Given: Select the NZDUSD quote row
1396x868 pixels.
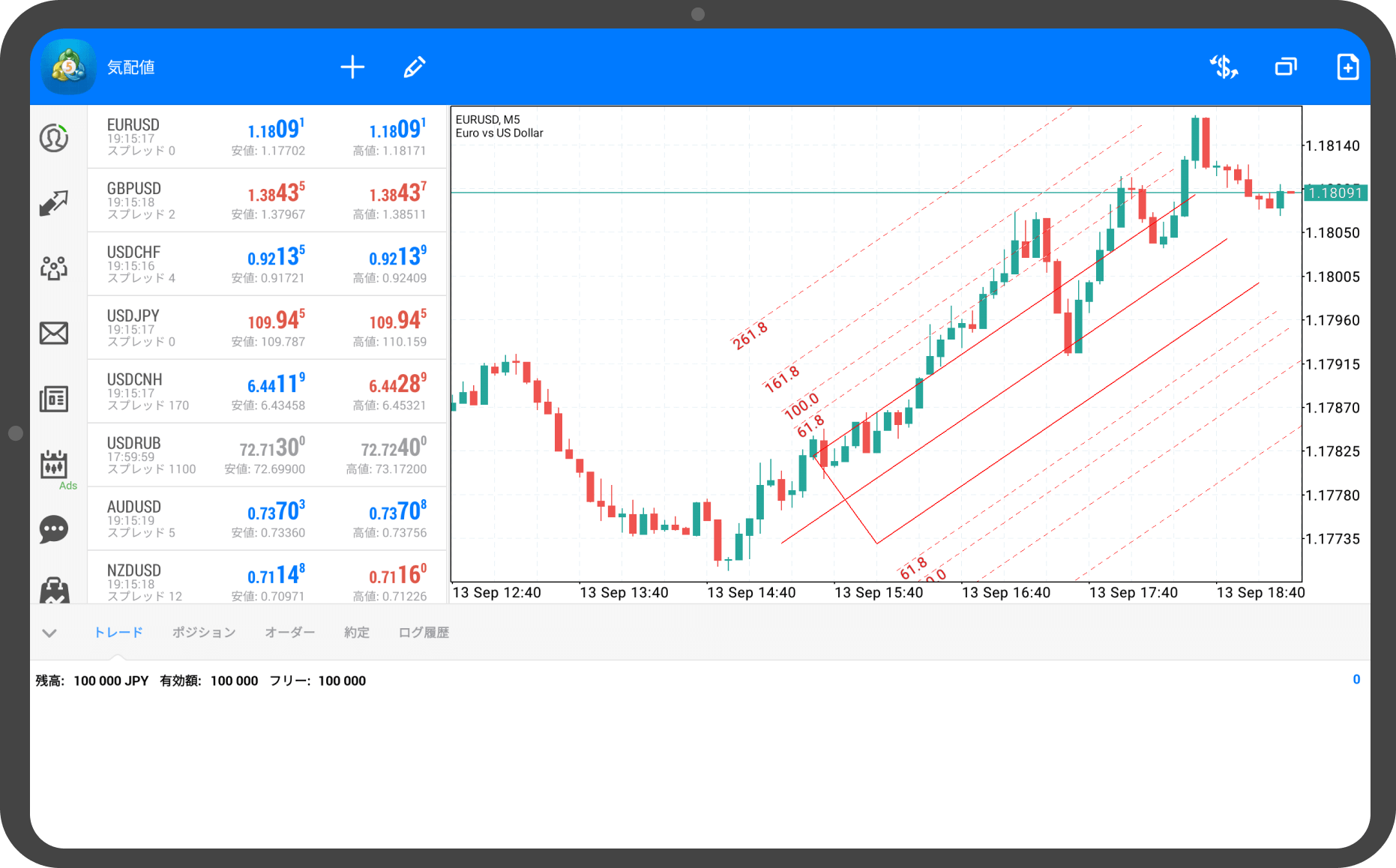Looking at the screenshot, I should [267, 578].
